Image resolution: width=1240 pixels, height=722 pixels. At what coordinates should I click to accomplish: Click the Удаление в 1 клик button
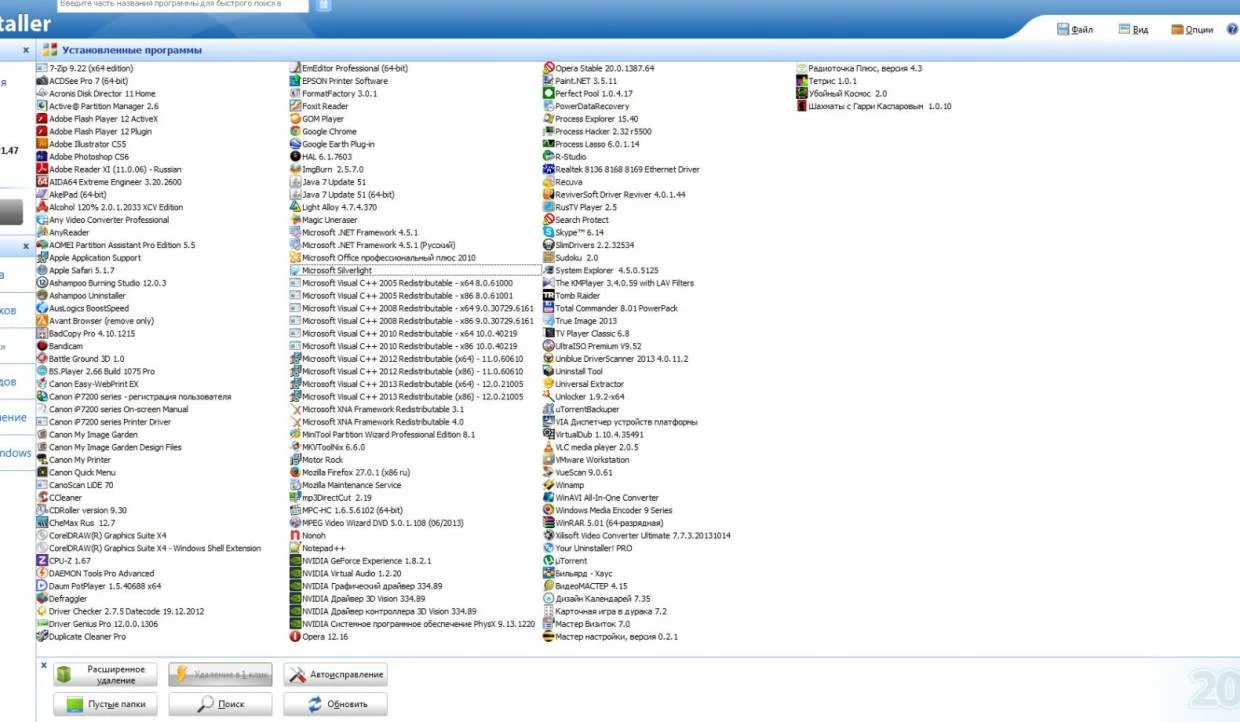(220, 675)
